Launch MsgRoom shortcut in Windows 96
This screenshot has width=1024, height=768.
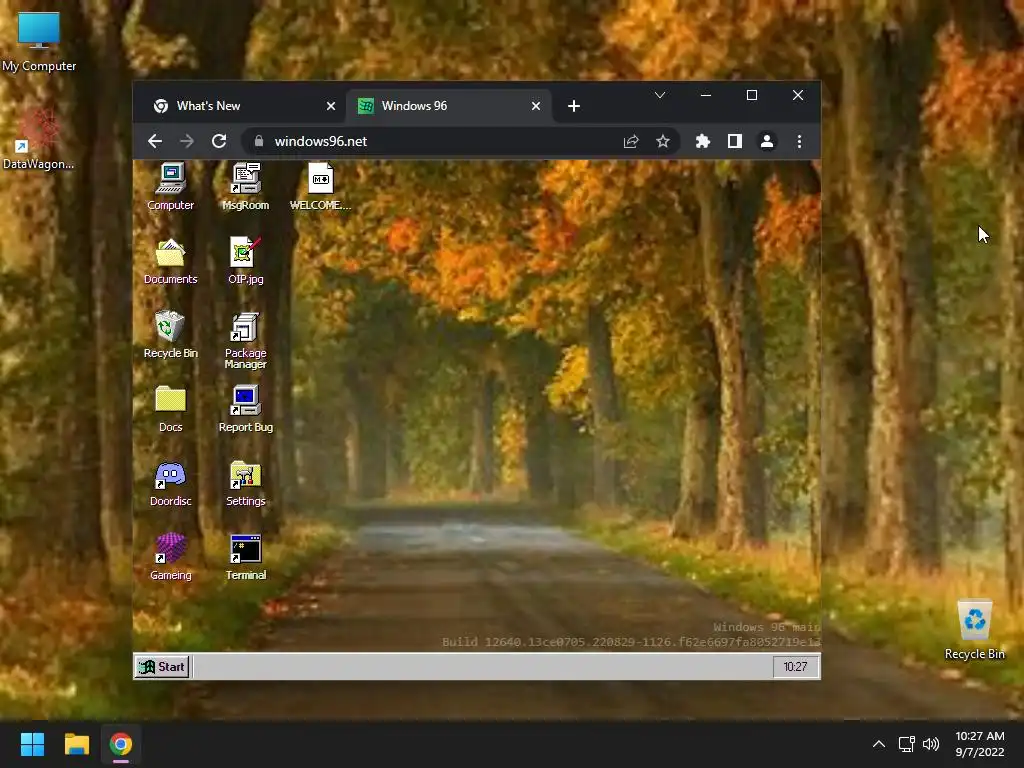click(x=246, y=186)
